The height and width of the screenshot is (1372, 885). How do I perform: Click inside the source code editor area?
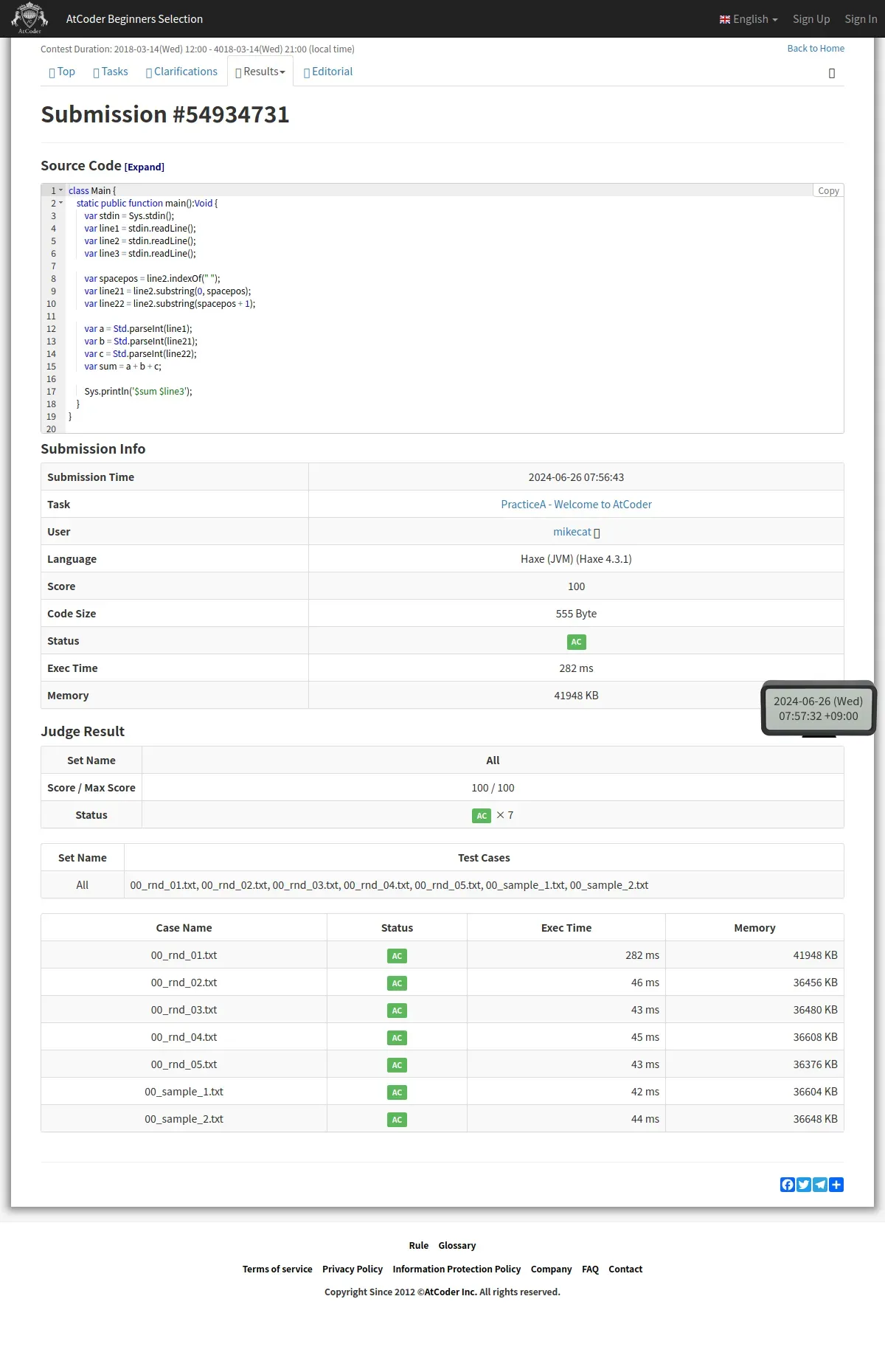click(x=442, y=308)
